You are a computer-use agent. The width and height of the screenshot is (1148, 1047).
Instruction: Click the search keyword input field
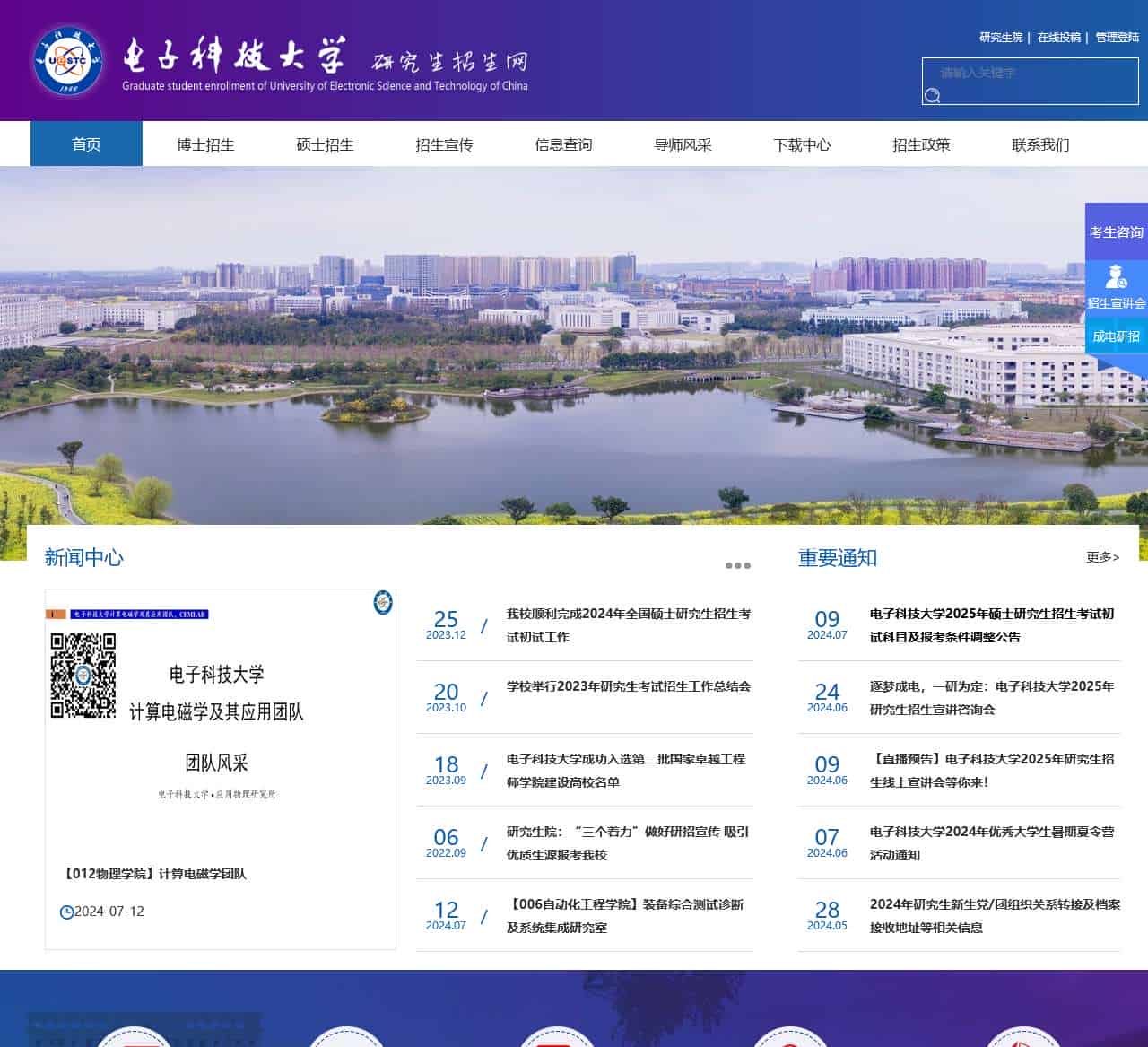1030,73
